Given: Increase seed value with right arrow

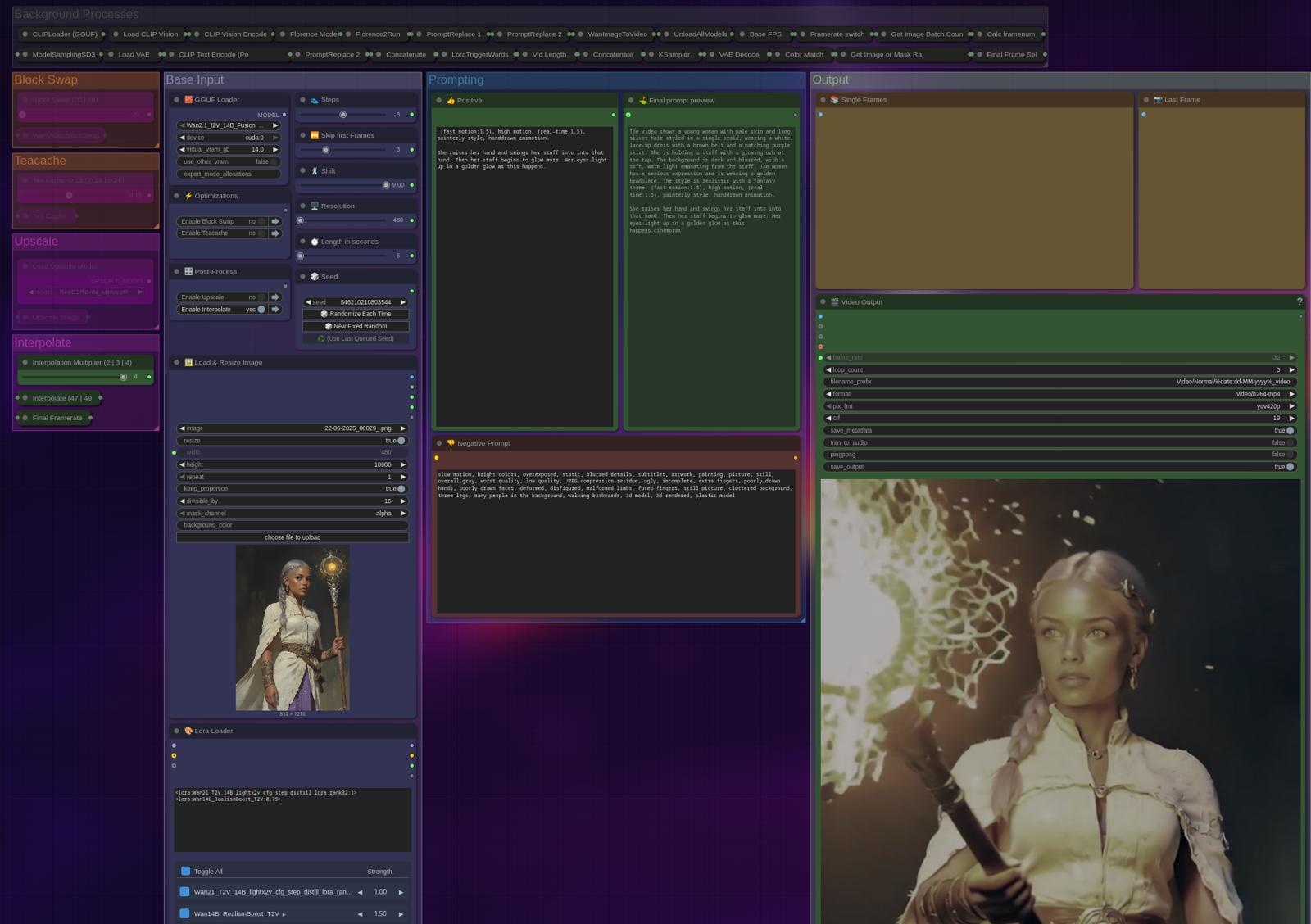Looking at the screenshot, I should coord(403,302).
